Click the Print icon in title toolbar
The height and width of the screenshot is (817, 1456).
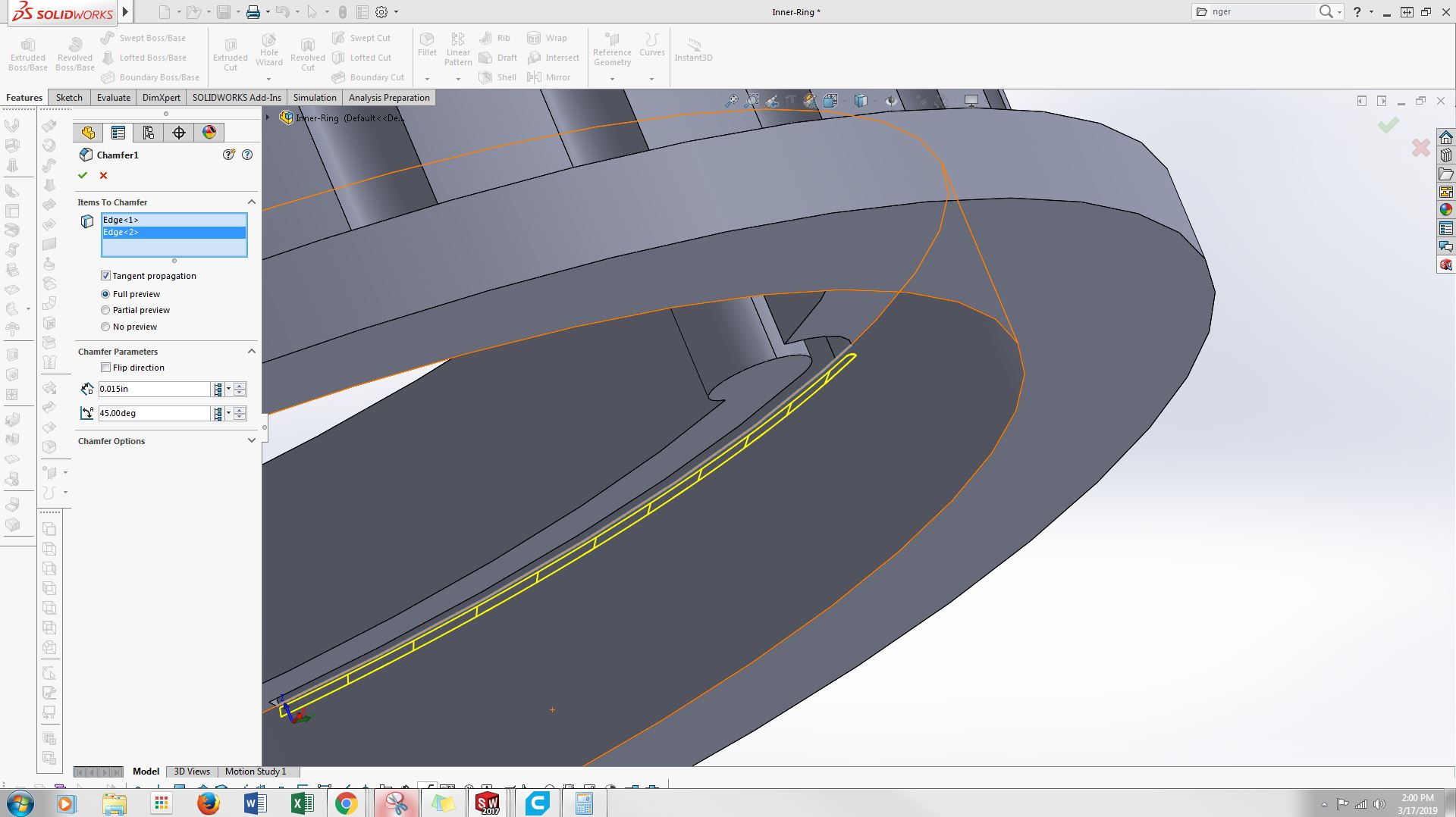[x=253, y=12]
